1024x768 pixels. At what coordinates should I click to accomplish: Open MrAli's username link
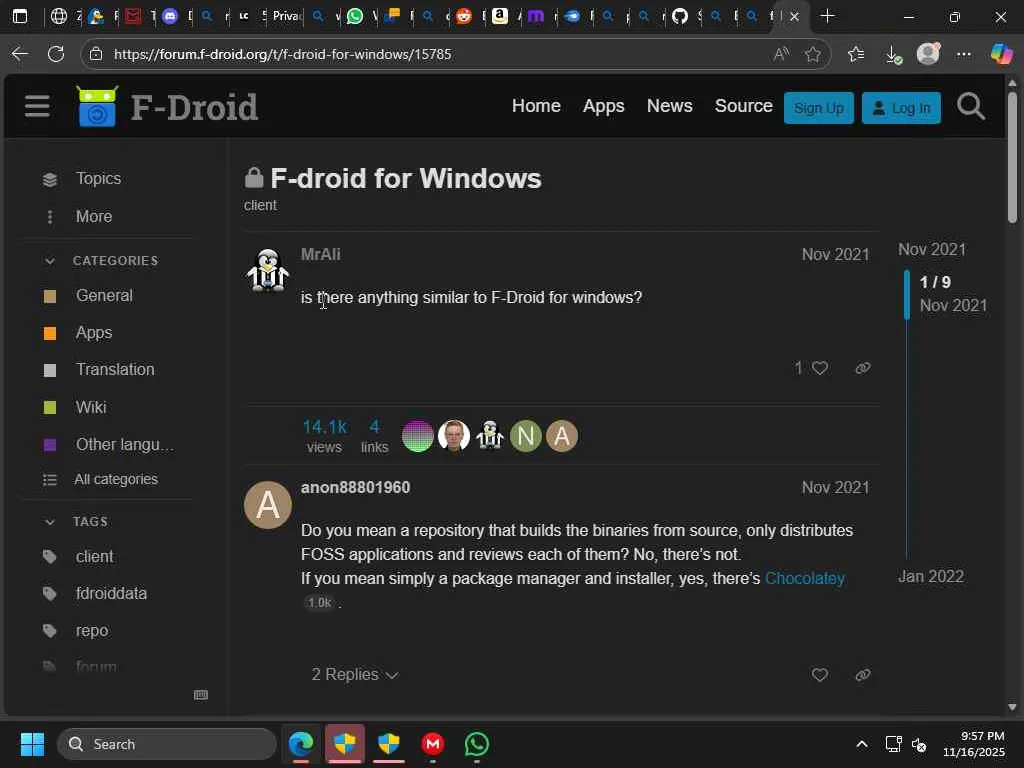321,254
